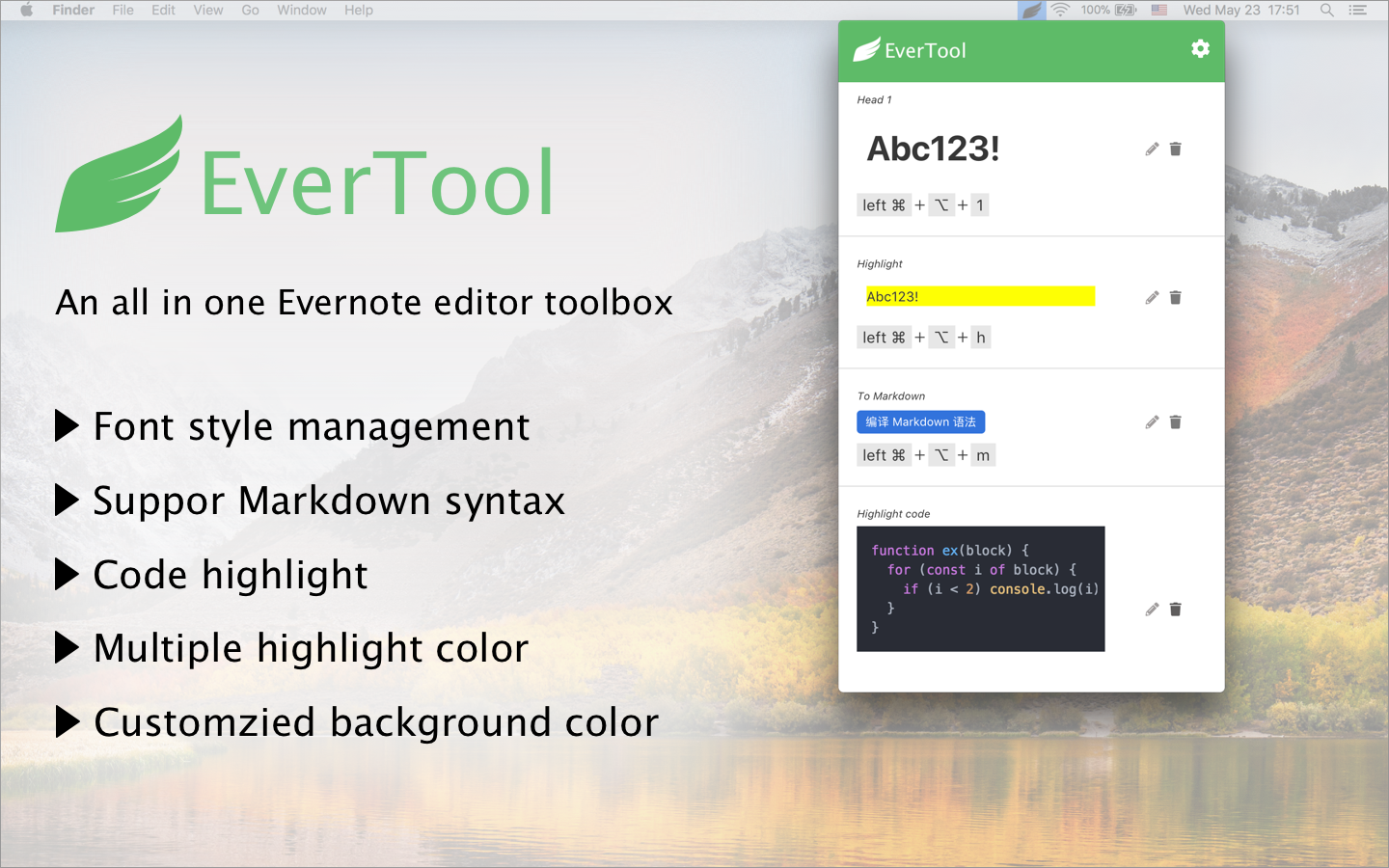Select the Abc123! heading preview
Screen dimensions: 1389x868
tap(933, 149)
